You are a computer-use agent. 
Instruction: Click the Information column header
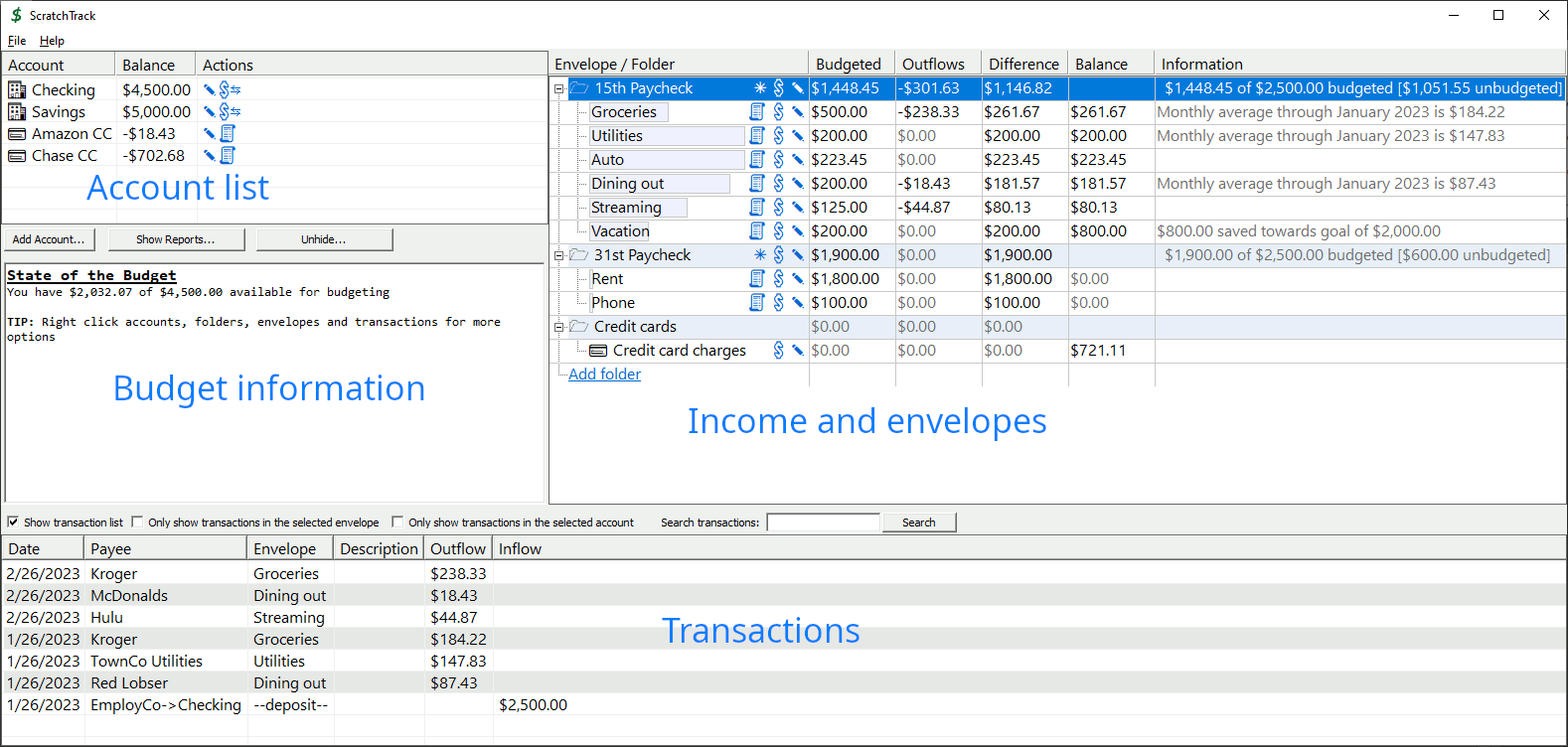tap(1359, 64)
